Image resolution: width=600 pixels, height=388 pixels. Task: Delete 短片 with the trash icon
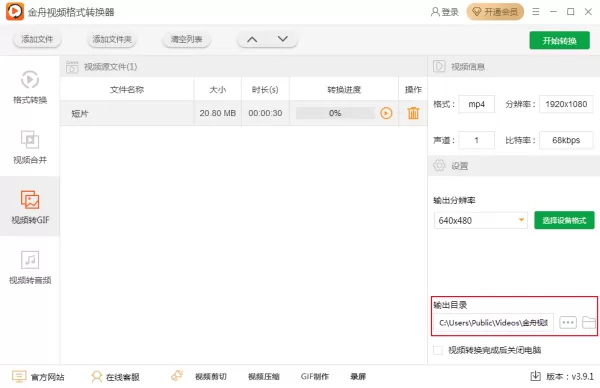tap(413, 113)
